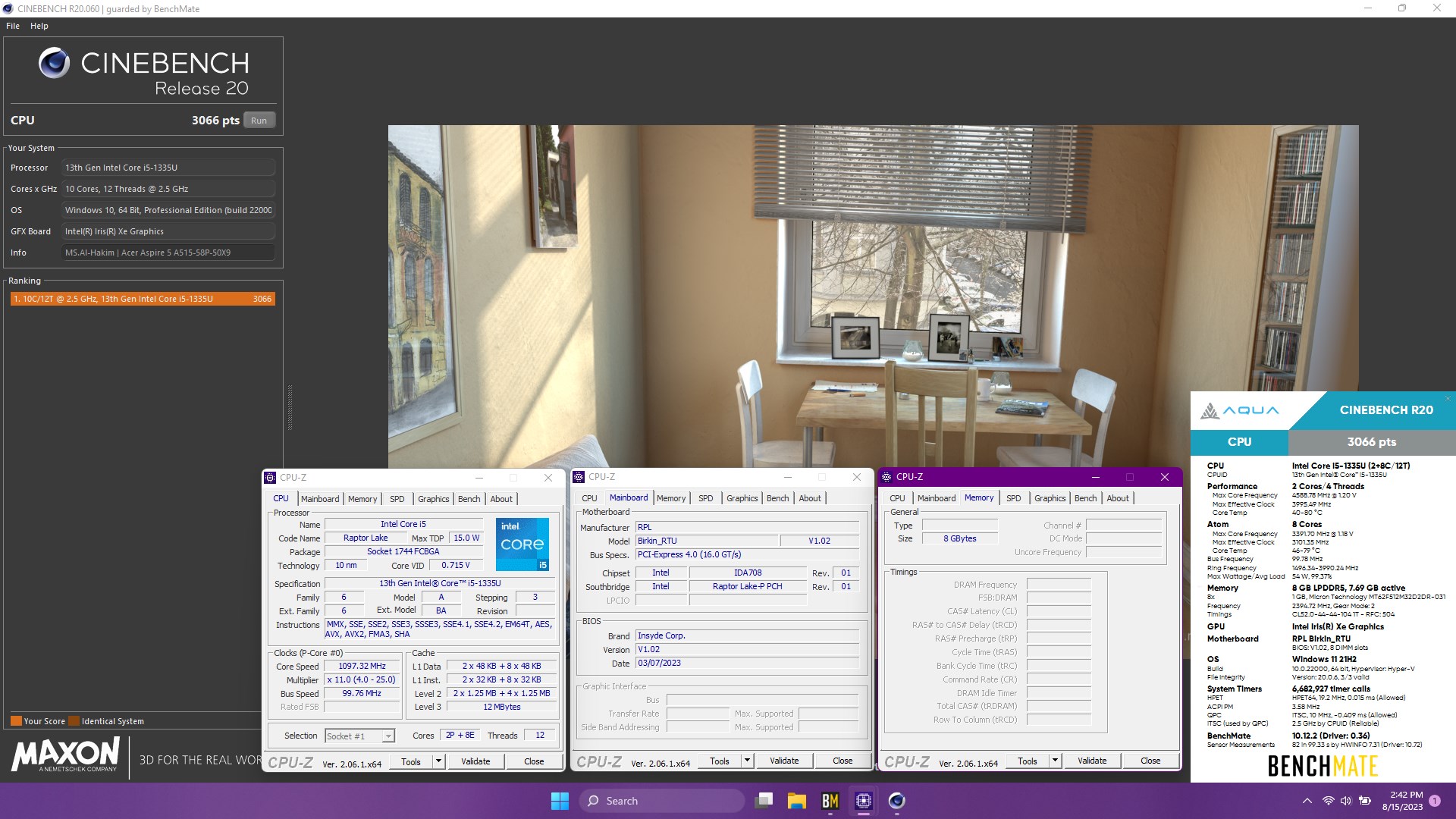Expand Tools dropdown arrow in first CPU-Z window
Image resolution: width=1456 pixels, height=819 pixels.
438,762
